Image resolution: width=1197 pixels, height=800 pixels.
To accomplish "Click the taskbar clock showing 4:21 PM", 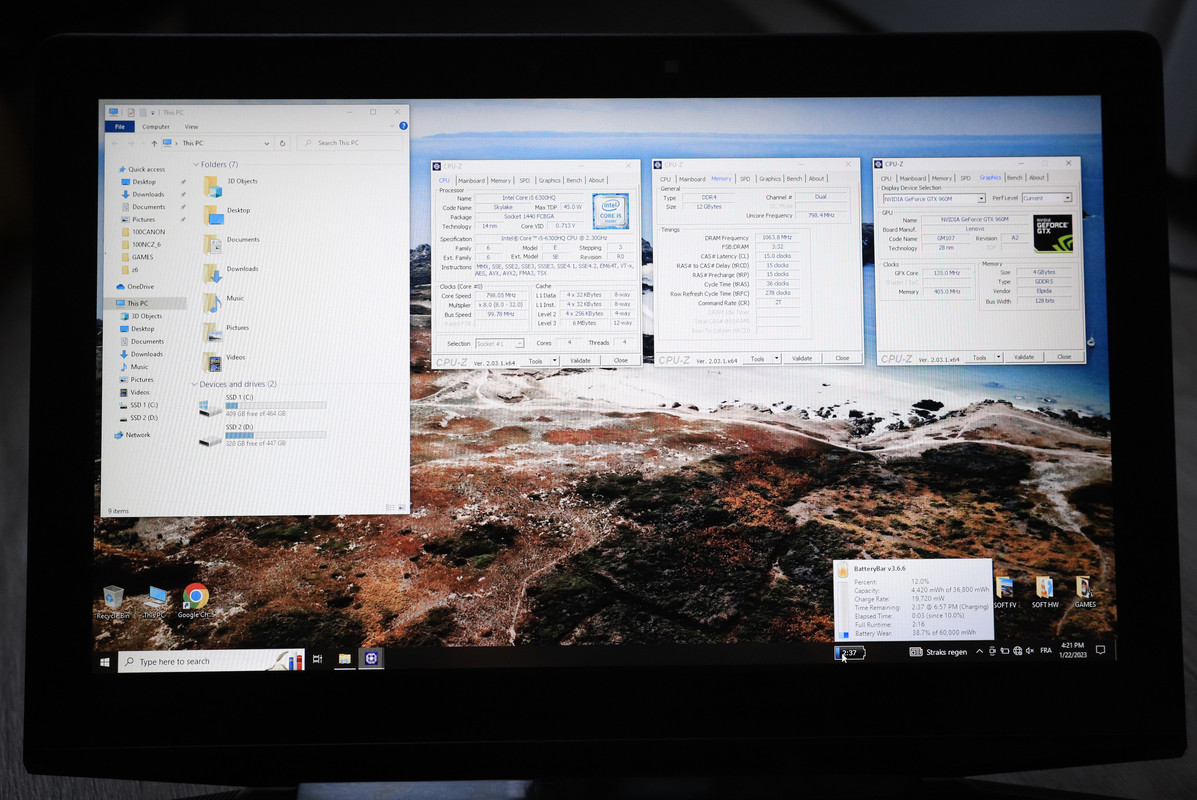I will (x=1073, y=650).
